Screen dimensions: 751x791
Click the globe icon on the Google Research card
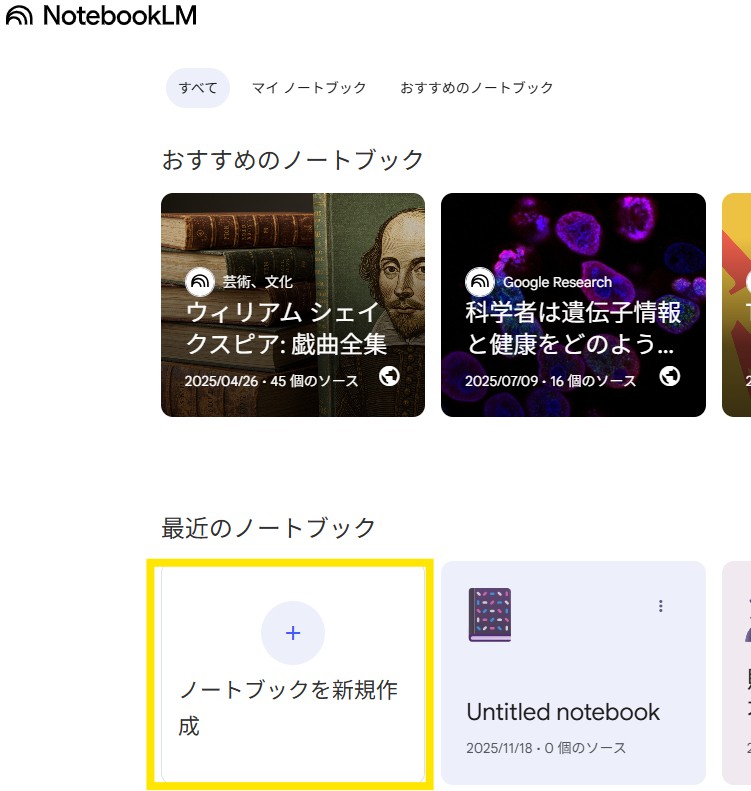click(671, 376)
